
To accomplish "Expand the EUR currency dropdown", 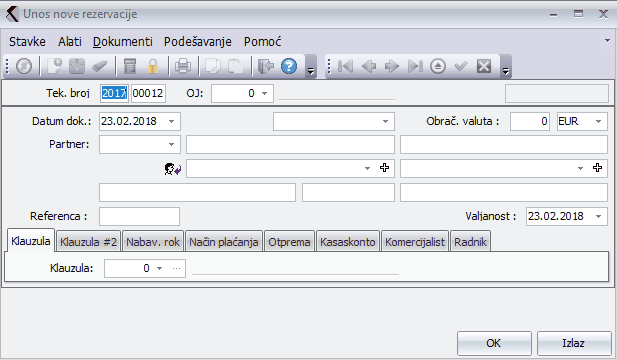I will point(599,122).
